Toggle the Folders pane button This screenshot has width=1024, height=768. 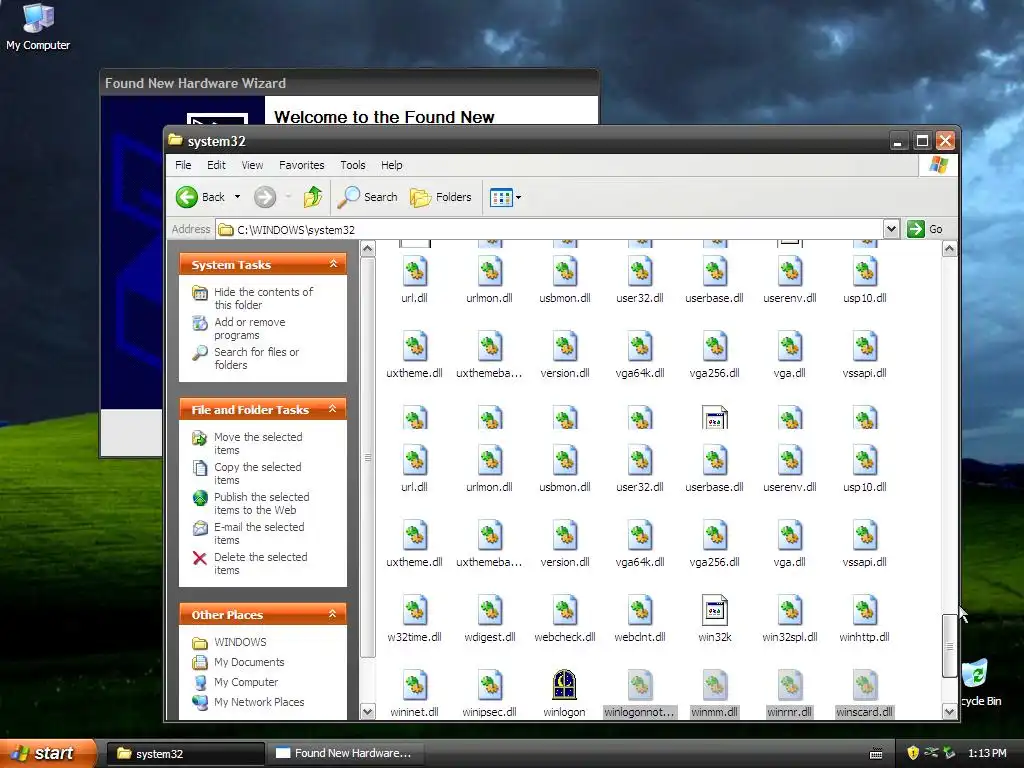pyautogui.click(x=441, y=197)
